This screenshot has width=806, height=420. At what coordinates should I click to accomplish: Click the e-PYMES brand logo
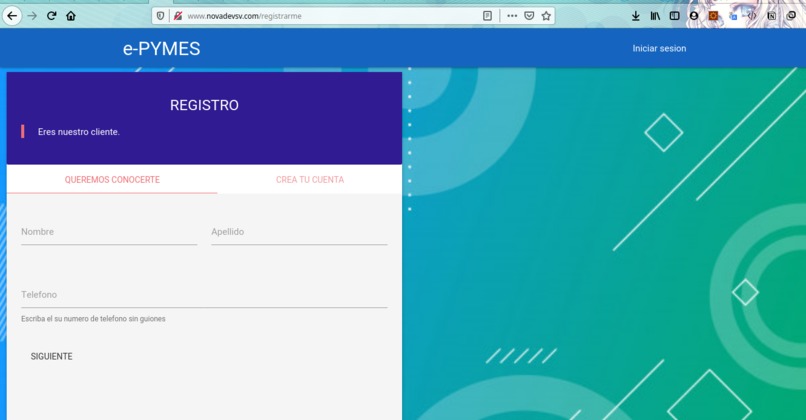click(x=161, y=48)
